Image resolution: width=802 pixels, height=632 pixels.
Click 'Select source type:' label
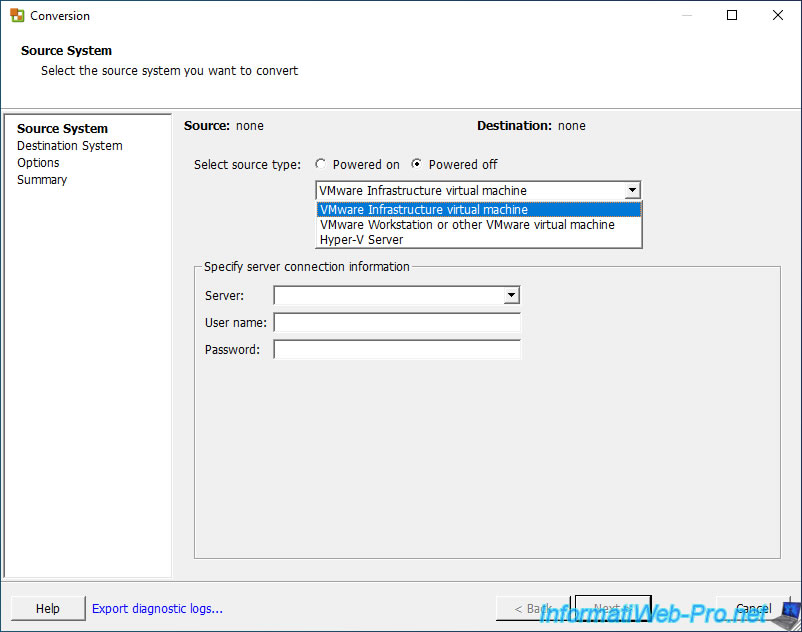click(x=248, y=165)
